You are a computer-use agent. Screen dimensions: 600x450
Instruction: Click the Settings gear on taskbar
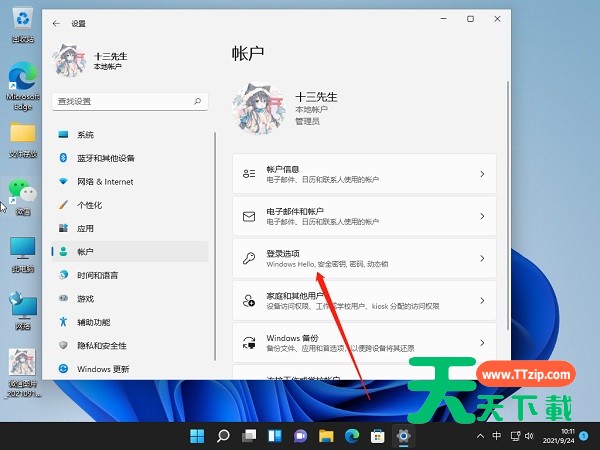pos(403,436)
